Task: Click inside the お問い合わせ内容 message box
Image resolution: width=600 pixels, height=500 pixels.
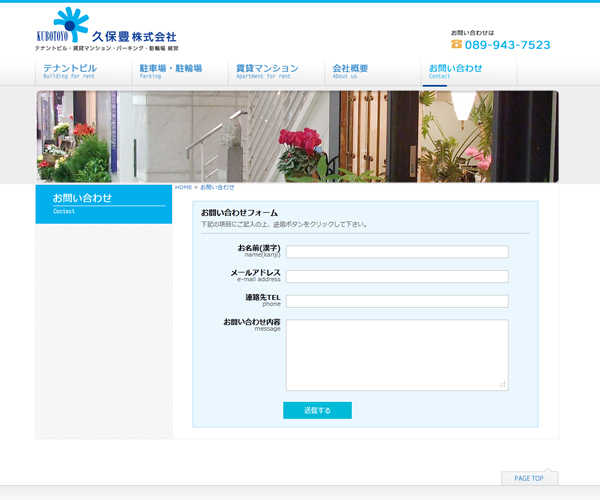Action: [397, 354]
